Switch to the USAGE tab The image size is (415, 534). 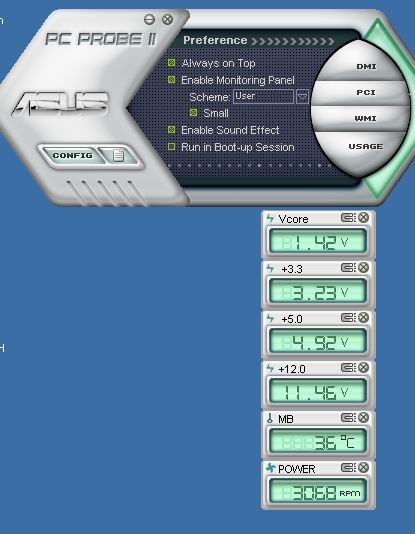tap(366, 146)
